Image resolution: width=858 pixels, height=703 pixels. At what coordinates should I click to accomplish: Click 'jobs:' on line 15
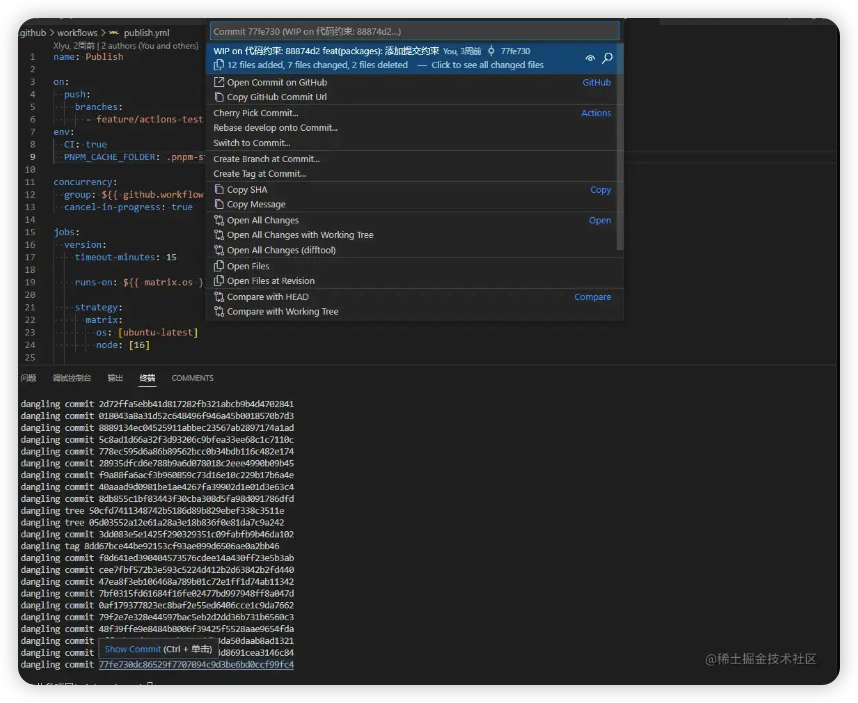[66, 232]
